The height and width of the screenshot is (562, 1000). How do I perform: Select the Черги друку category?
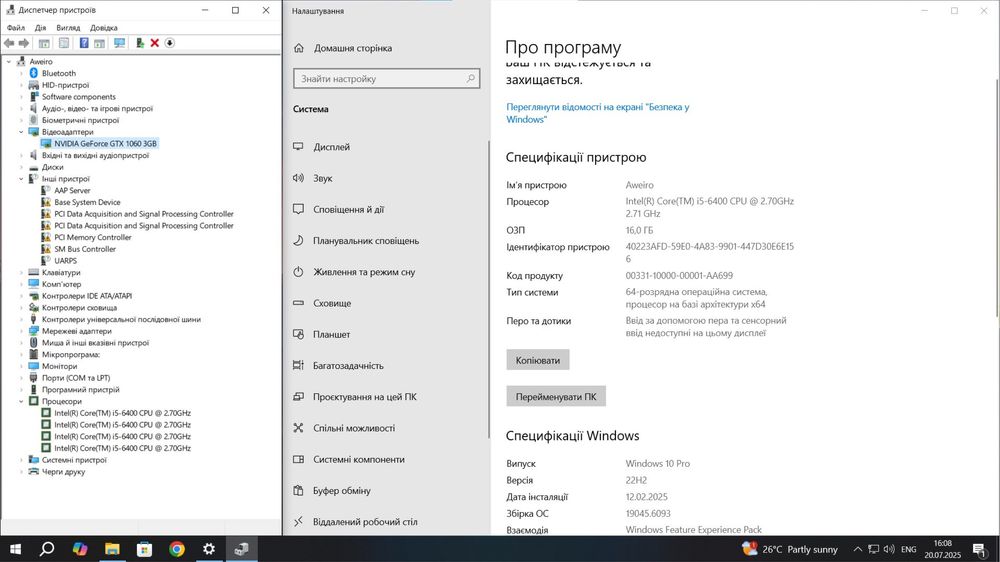(x=63, y=472)
